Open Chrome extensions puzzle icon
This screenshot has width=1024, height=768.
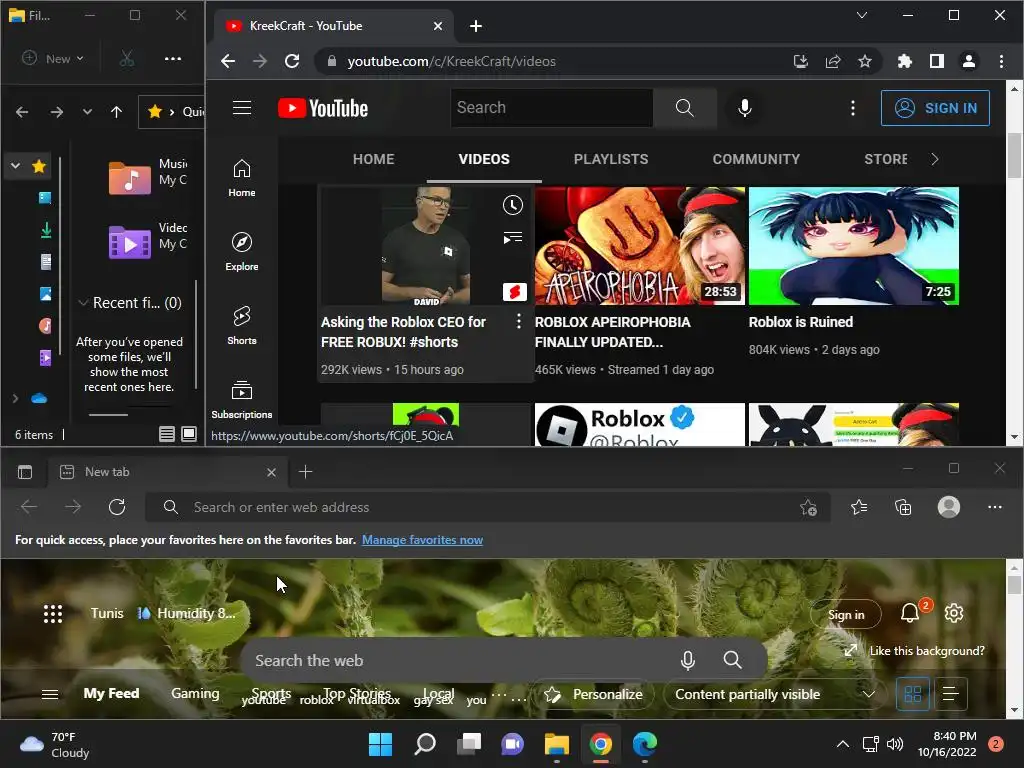904,61
